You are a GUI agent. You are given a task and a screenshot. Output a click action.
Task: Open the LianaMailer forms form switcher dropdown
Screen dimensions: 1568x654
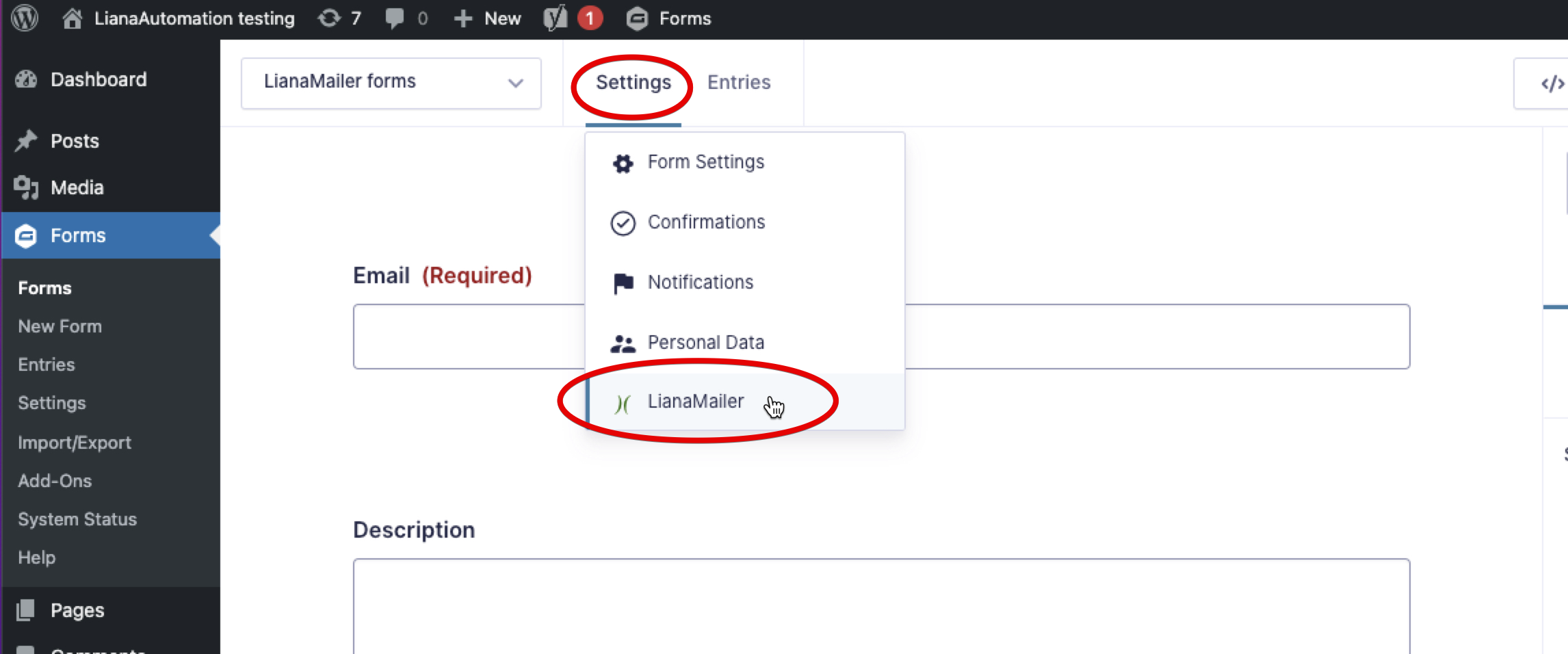[391, 83]
